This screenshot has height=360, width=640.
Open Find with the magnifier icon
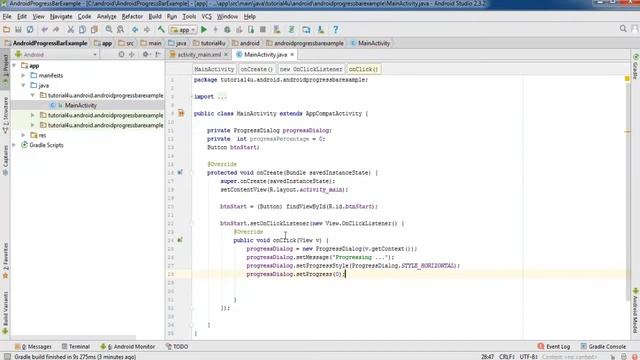coord(109,29)
